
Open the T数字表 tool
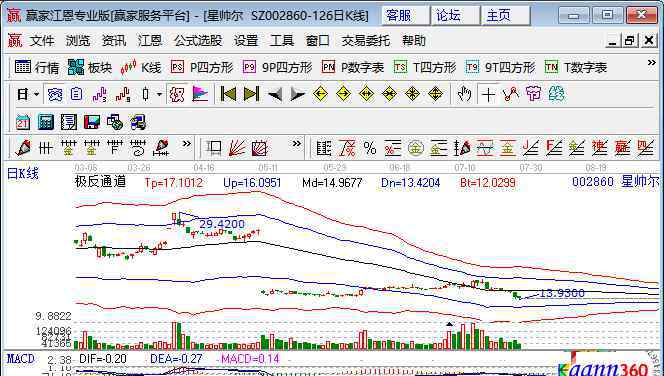(x=576, y=67)
